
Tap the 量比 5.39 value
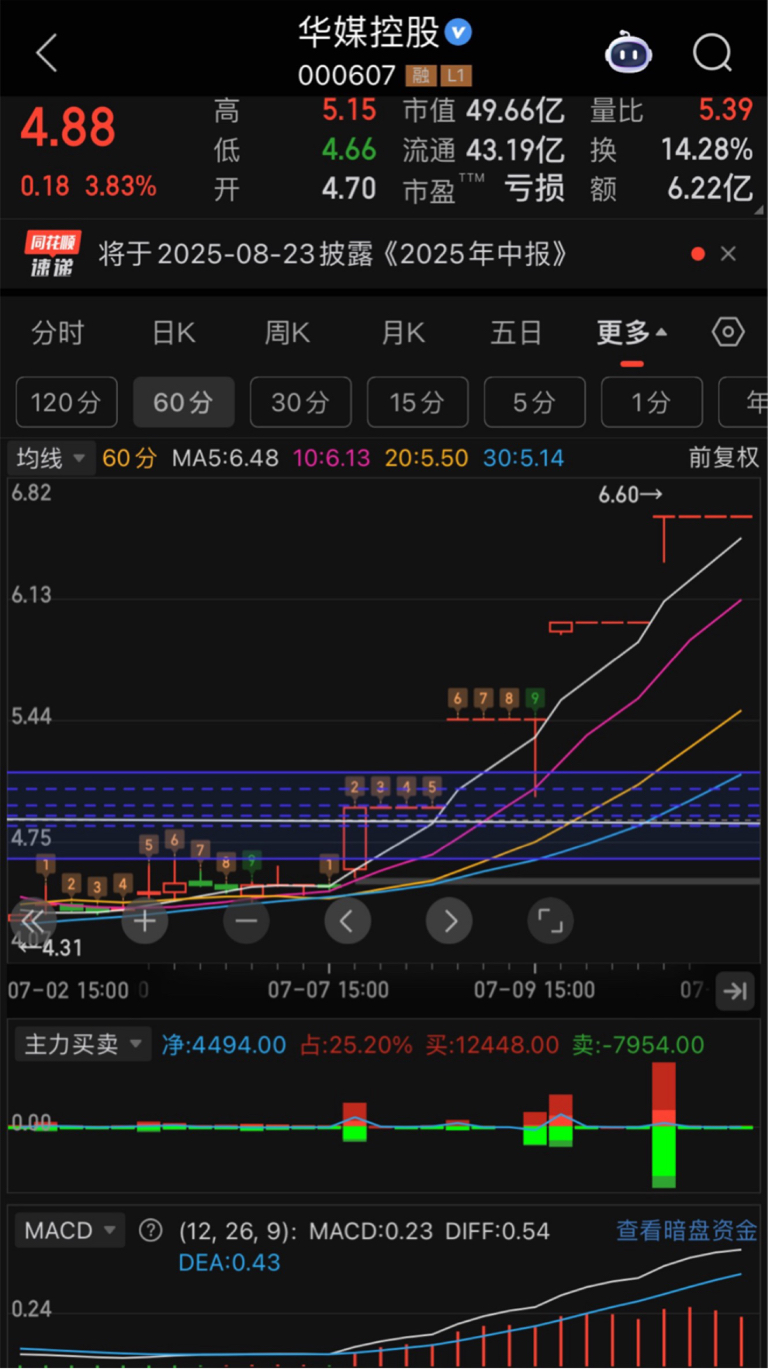click(x=724, y=110)
